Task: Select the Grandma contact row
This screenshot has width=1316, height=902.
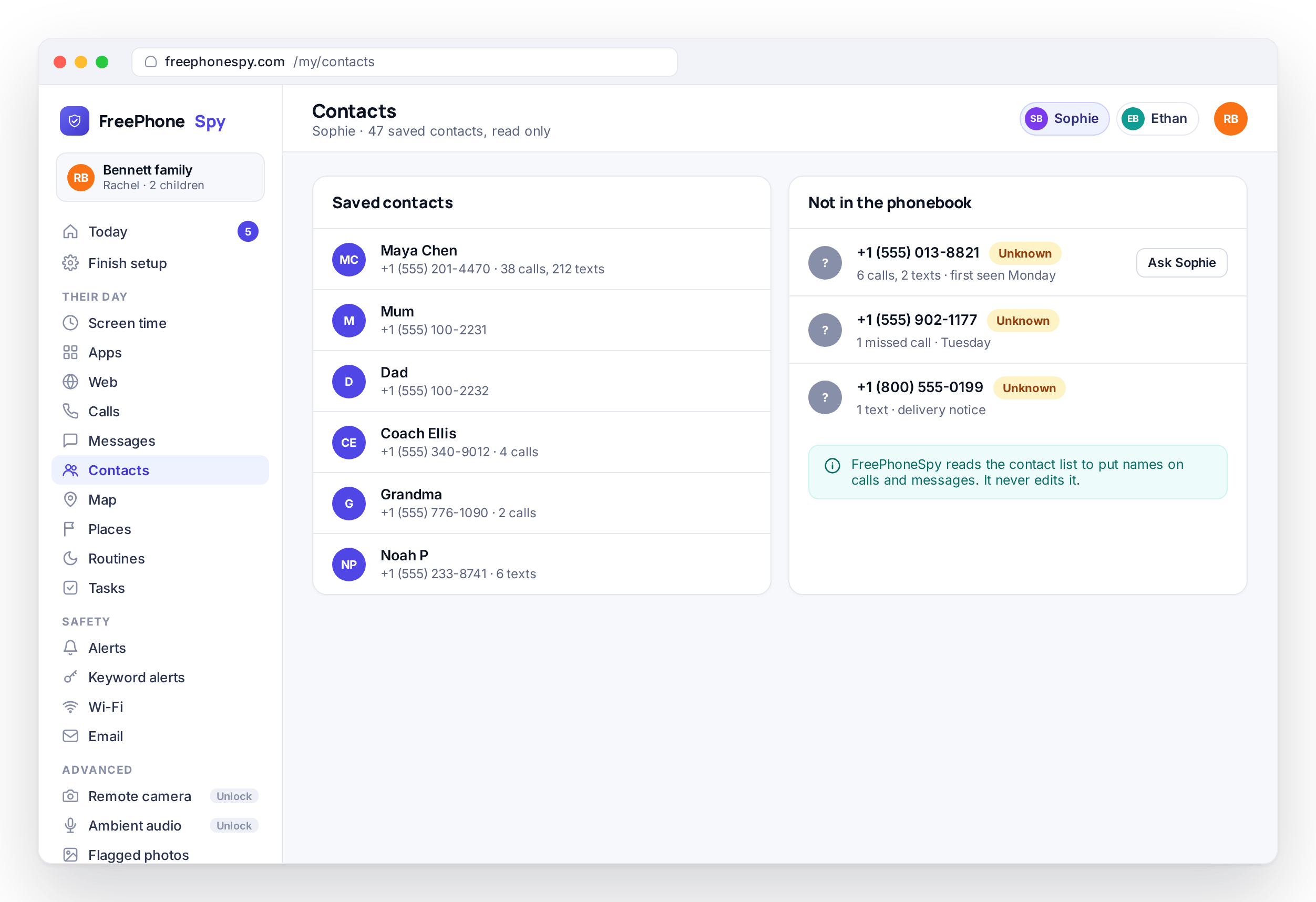Action: pos(541,504)
